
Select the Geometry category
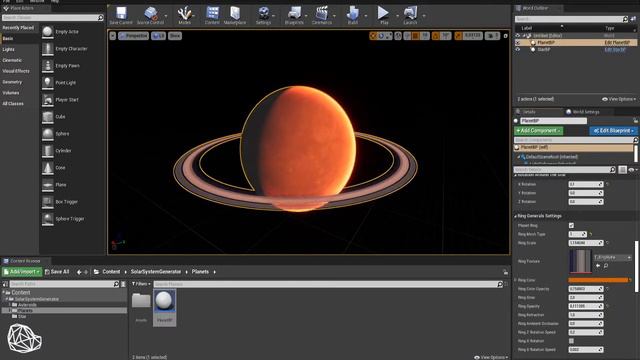tap(12, 82)
